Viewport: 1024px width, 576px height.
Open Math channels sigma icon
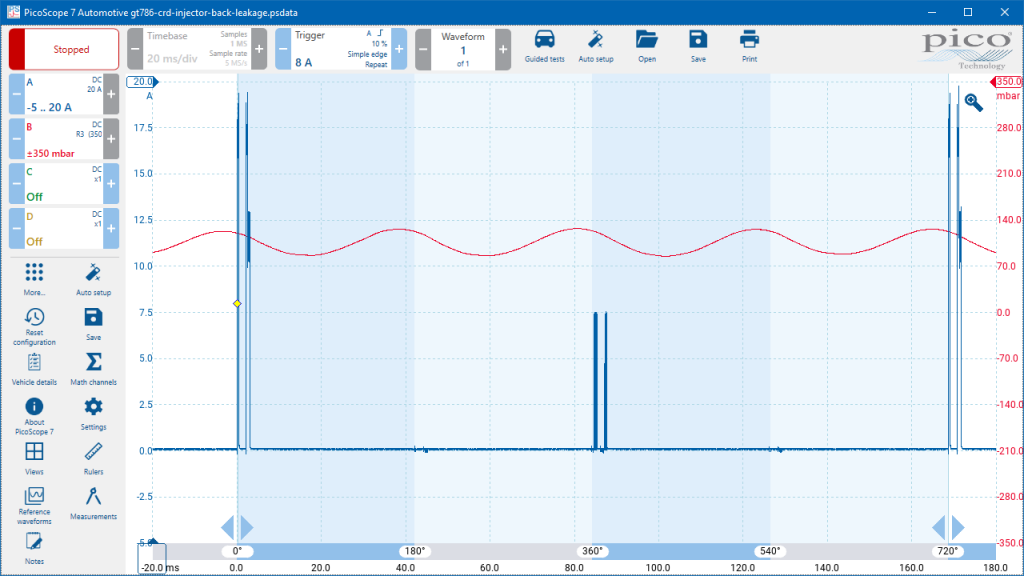[93, 369]
